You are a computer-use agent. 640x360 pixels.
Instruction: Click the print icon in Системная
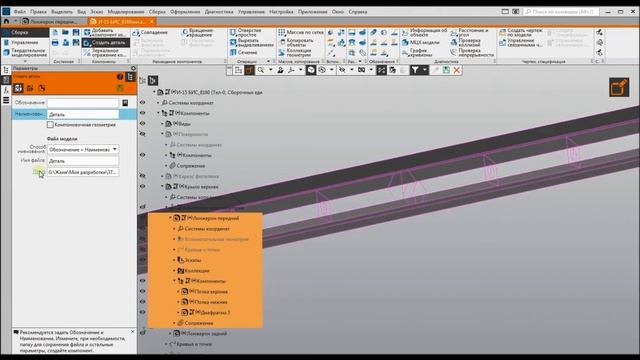click(55, 42)
